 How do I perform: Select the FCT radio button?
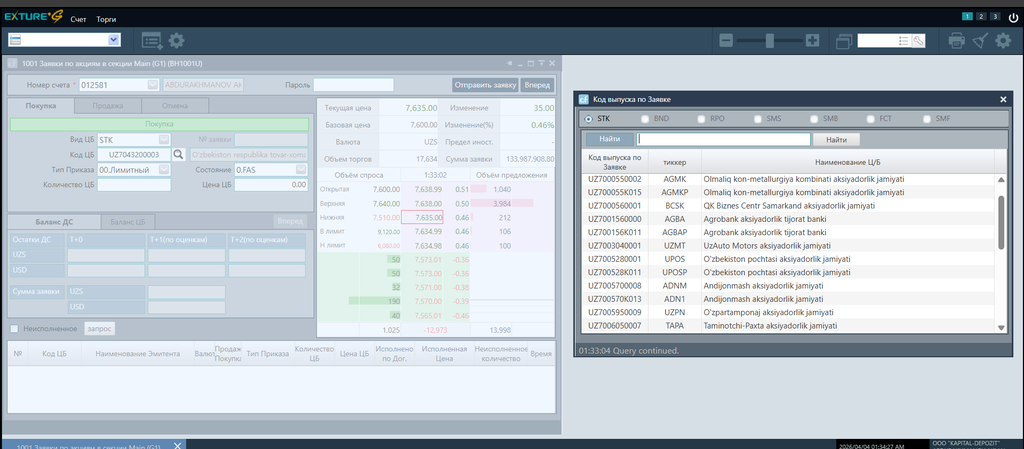[x=871, y=119]
